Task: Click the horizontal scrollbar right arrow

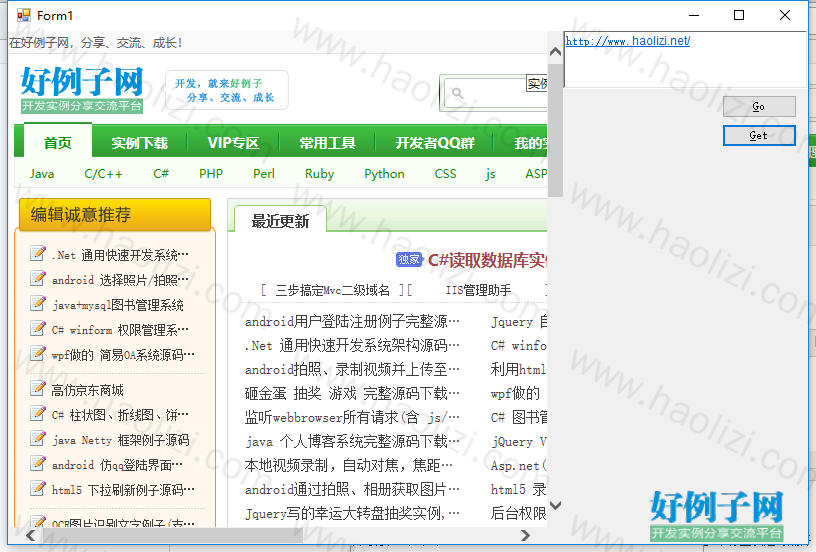Action: (x=525, y=535)
